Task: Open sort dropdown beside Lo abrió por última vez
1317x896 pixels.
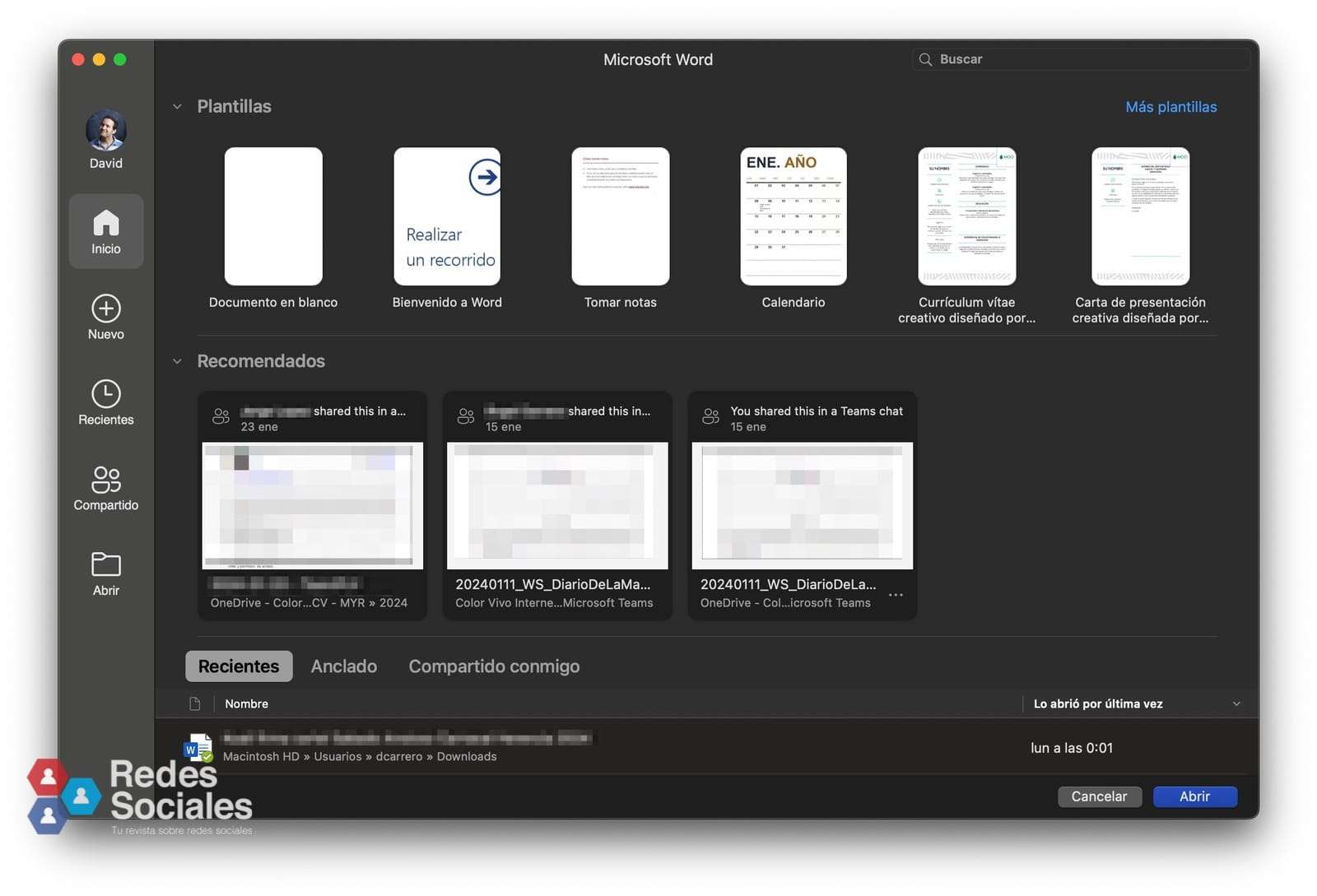Action: tap(1236, 703)
